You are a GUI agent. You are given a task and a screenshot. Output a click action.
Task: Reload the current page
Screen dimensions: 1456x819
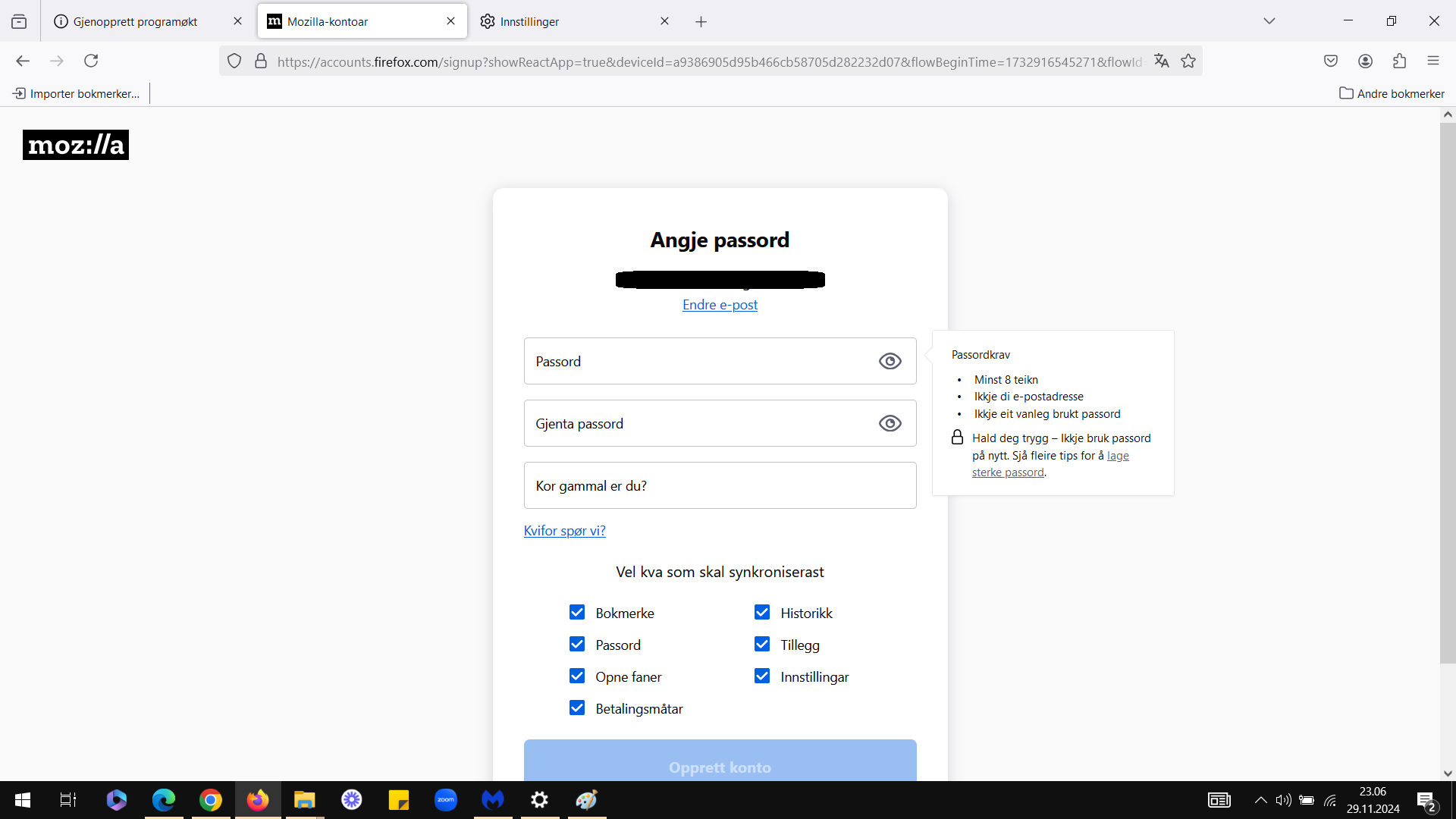pyautogui.click(x=91, y=61)
